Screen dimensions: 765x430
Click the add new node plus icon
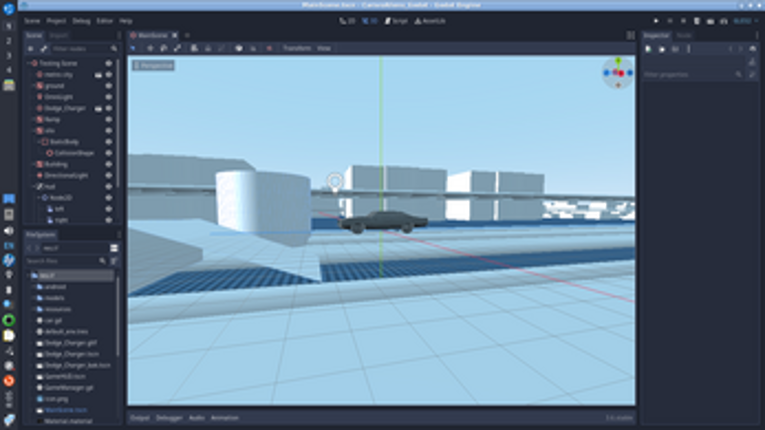31,49
